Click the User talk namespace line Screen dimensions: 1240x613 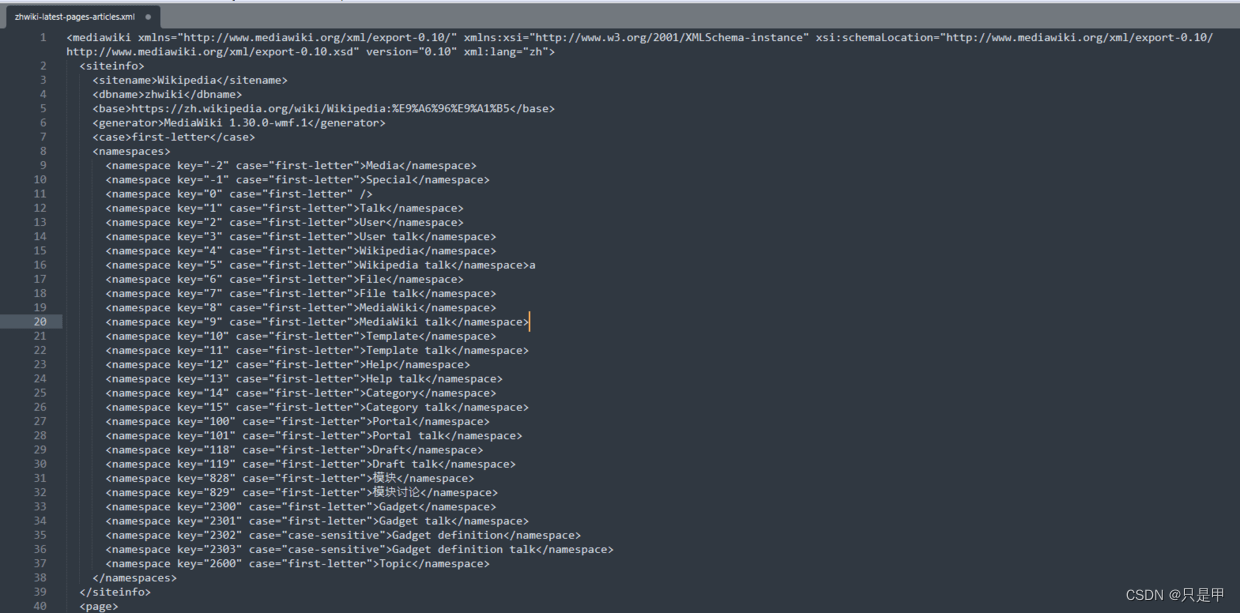pyautogui.click(x=300, y=237)
